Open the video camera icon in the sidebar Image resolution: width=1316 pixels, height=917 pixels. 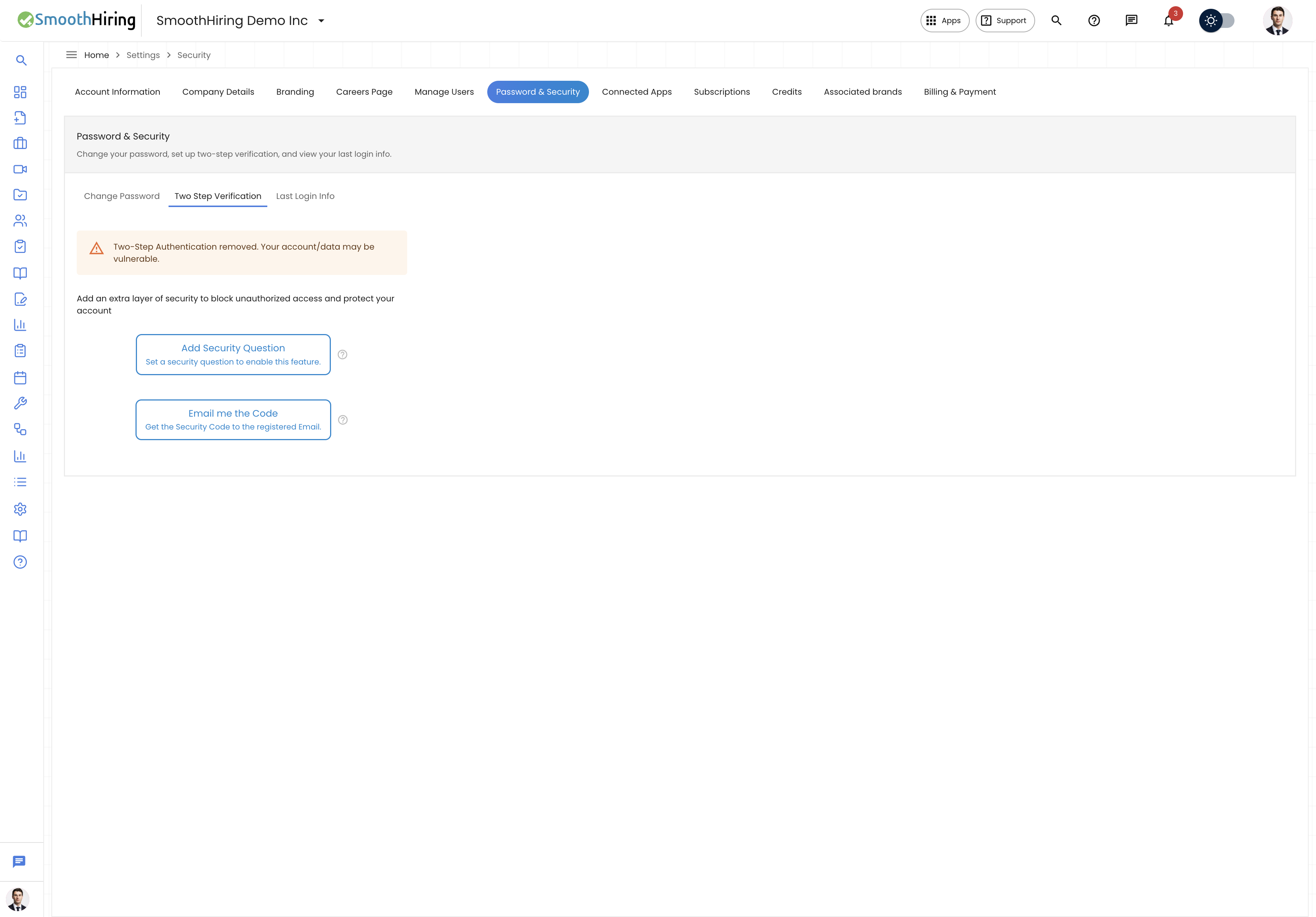tap(20, 169)
